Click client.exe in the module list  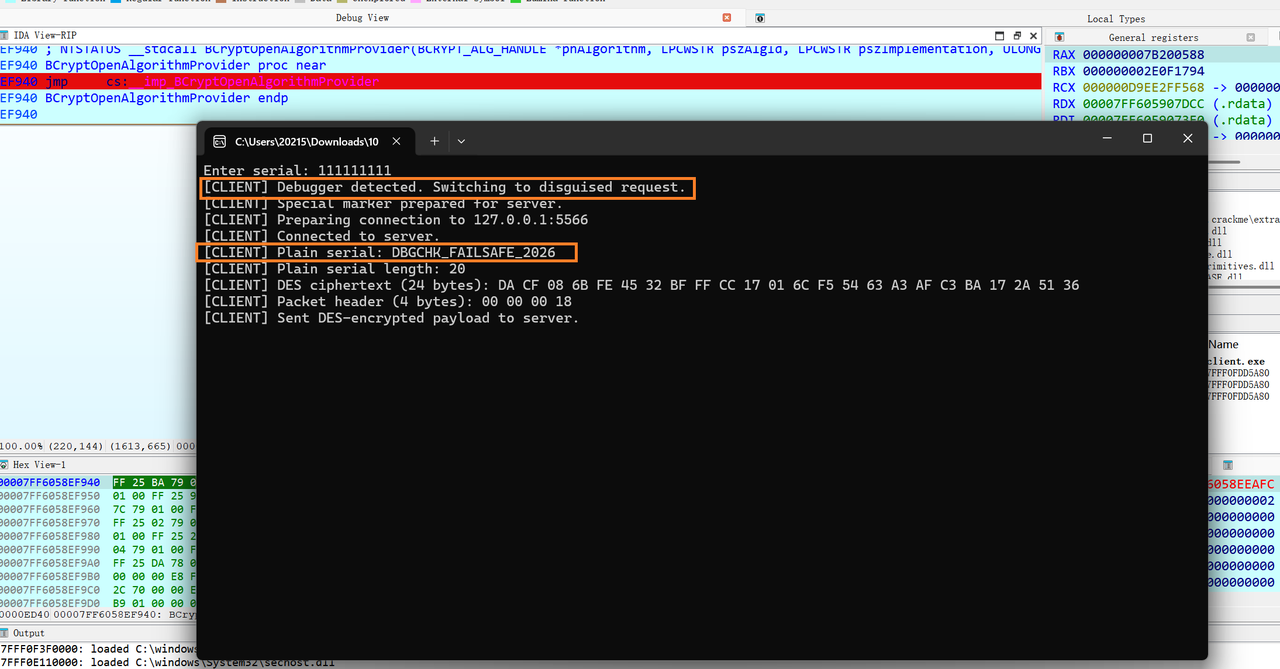coord(1237,361)
